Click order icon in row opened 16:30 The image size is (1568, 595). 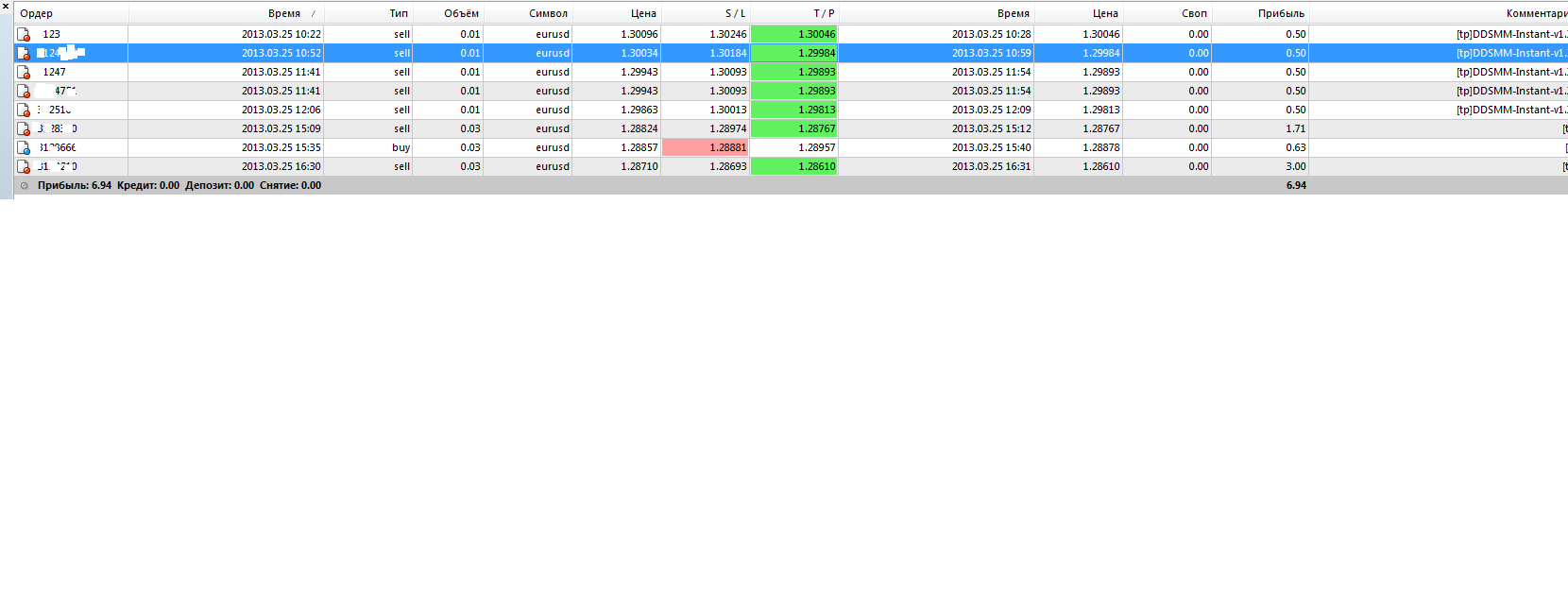pos(24,166)
